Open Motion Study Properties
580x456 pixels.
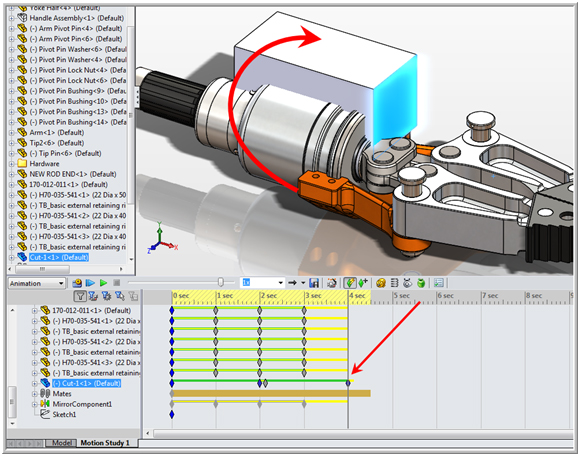pyautogui.click(x=439, y=283)
